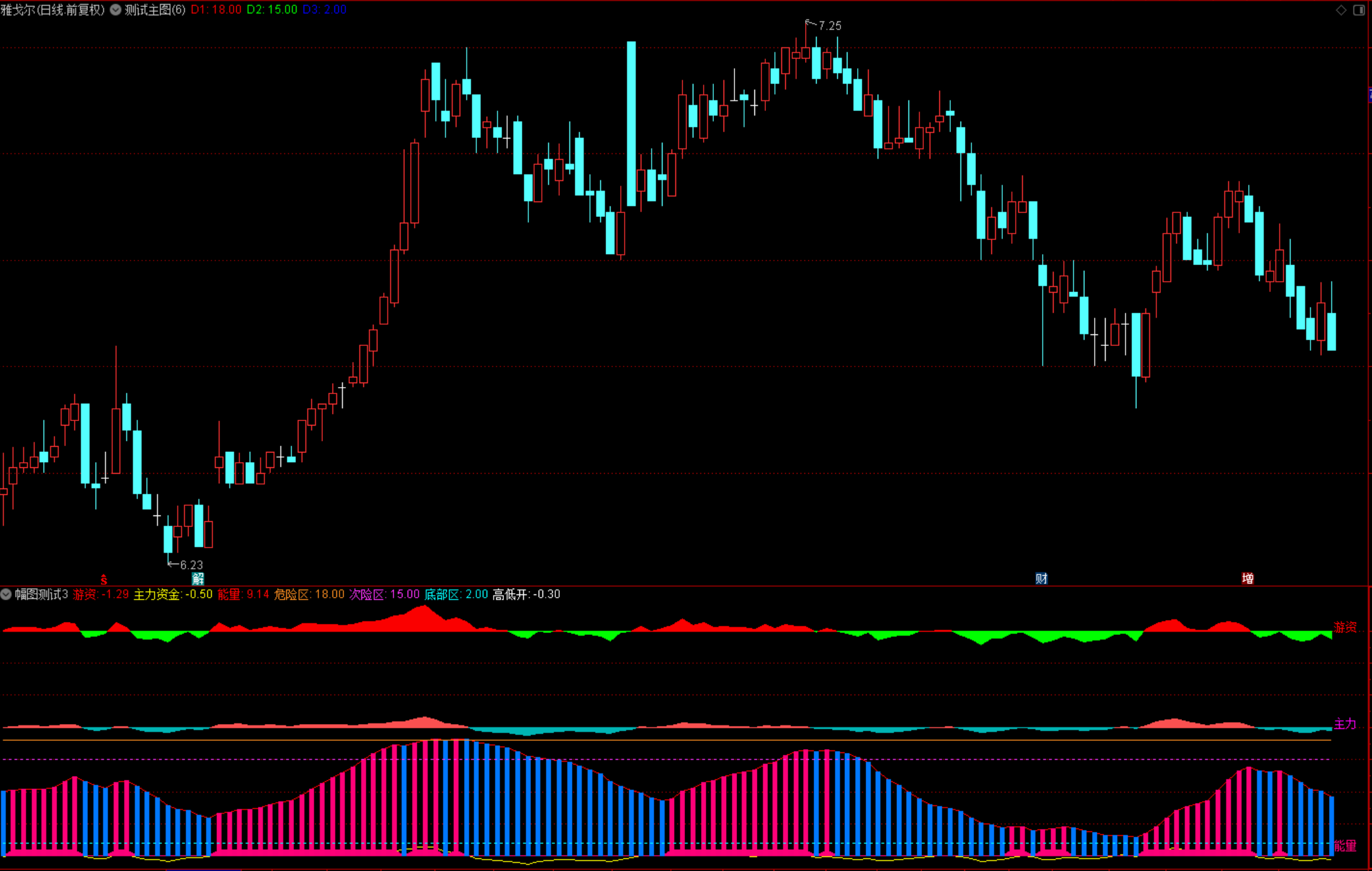The height and width of the screenshot is (871, 1372).
Task: Click the blue price tag on right axis
Action: pos(1369,95)
